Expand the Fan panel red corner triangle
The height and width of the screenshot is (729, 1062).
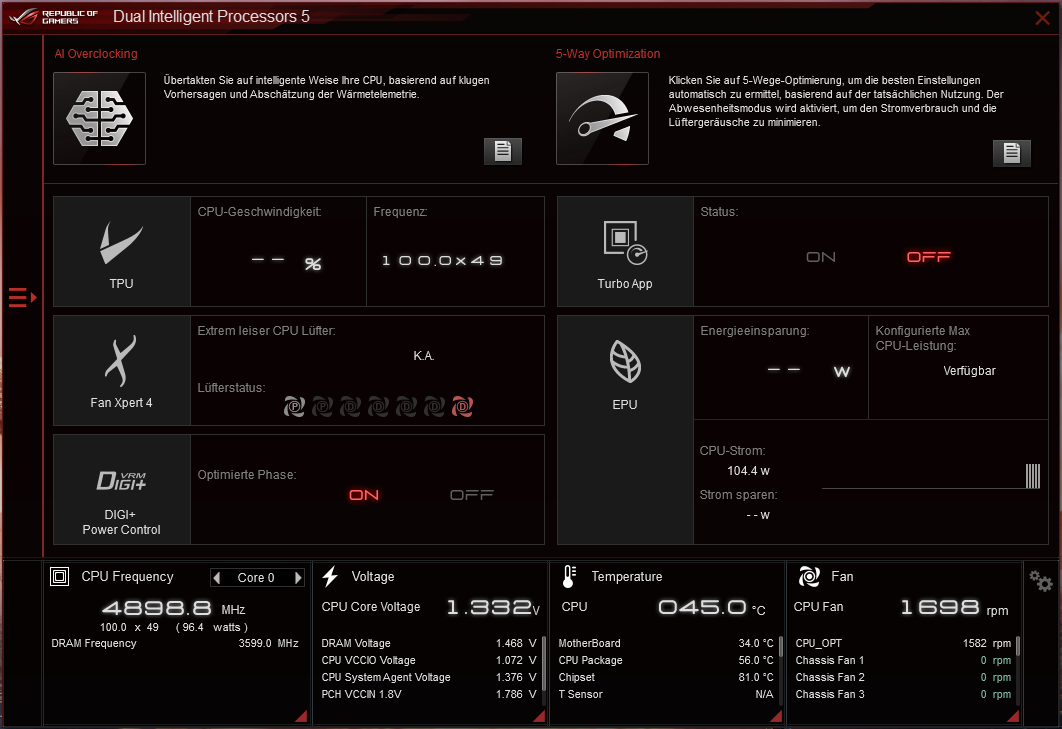coord(1014,717)
